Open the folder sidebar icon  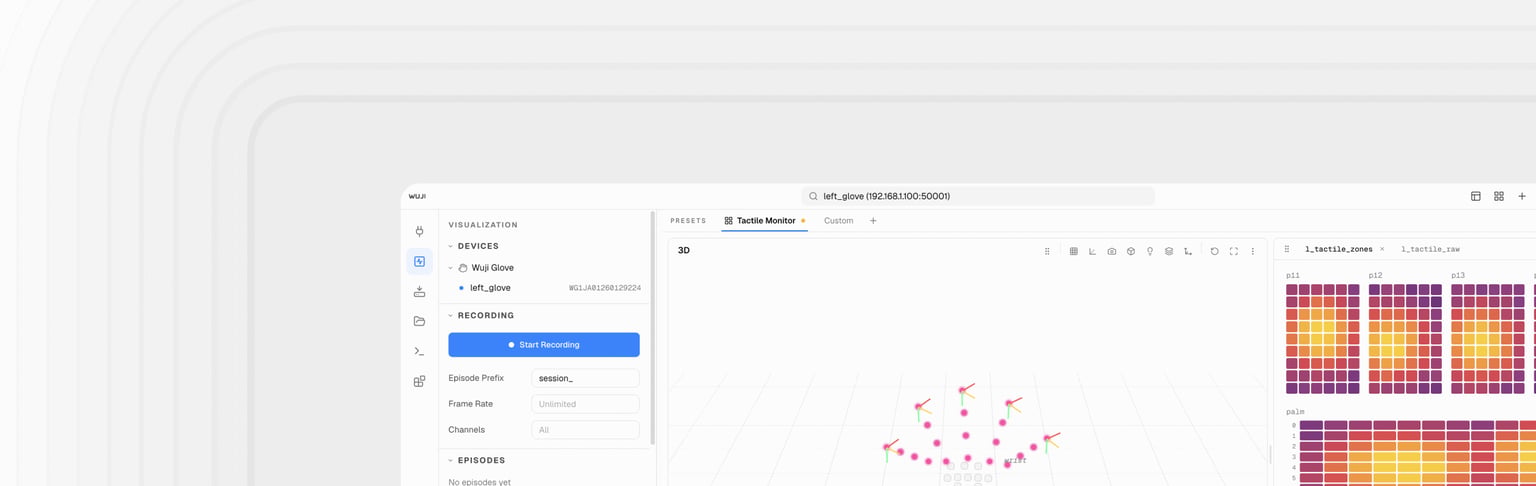[419, 321]
